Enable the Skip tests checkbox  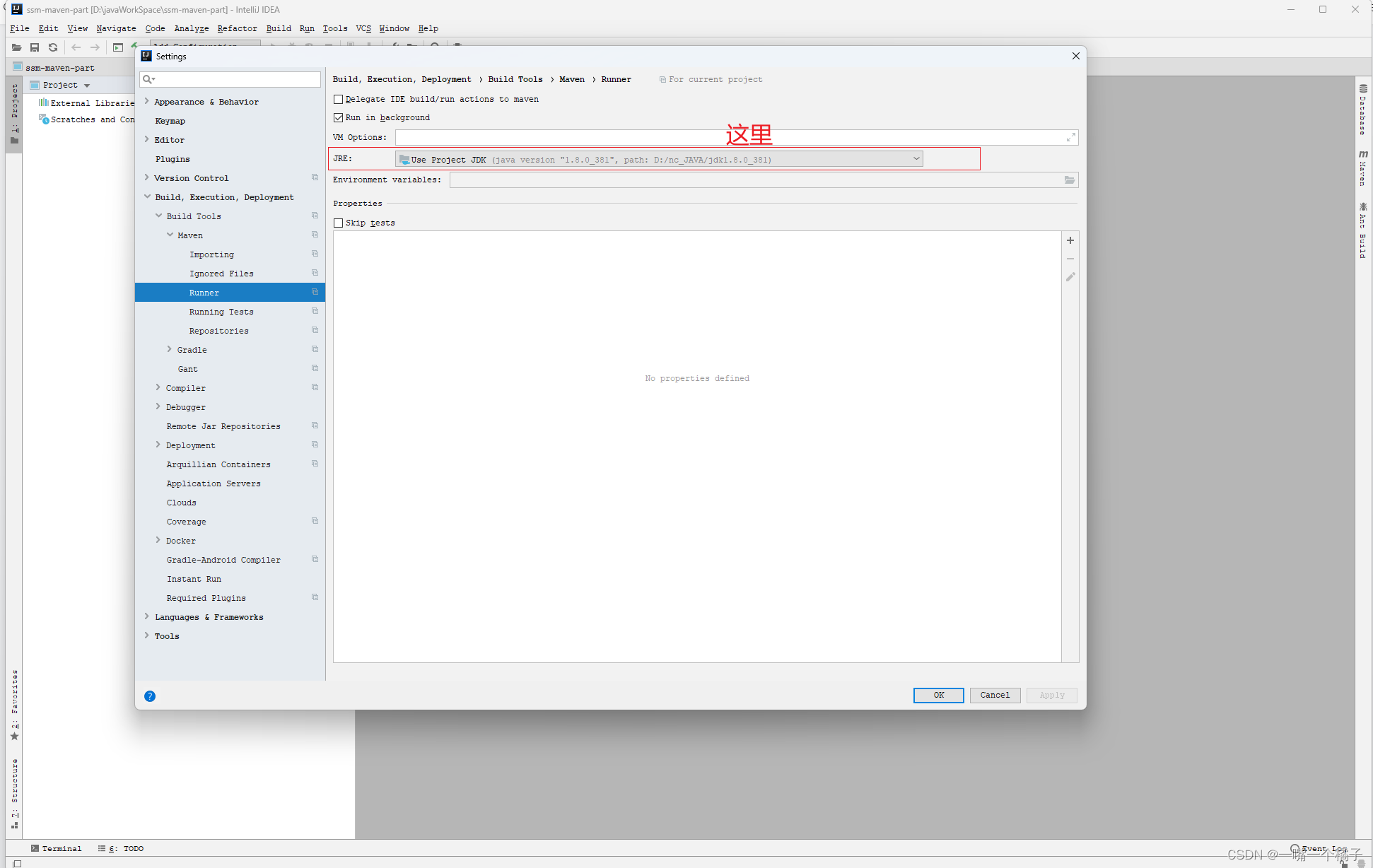tap(339, 222)
